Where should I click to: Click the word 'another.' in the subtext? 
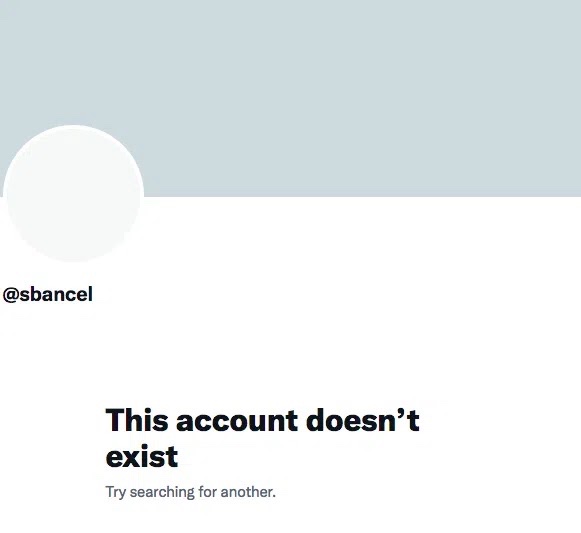click(248, 492)
